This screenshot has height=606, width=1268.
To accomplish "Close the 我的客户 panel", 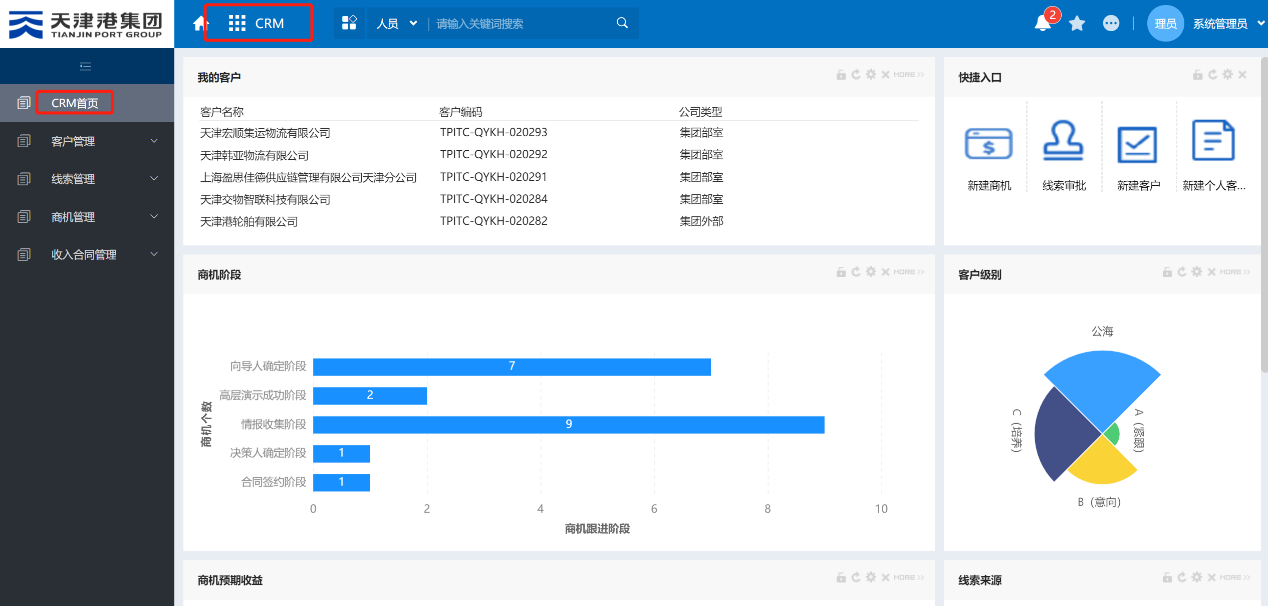I will coord(885,75).
